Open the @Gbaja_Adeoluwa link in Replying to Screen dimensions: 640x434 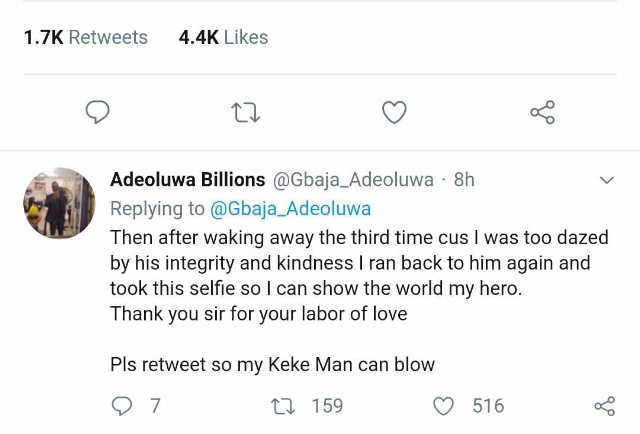click(291, 209)
